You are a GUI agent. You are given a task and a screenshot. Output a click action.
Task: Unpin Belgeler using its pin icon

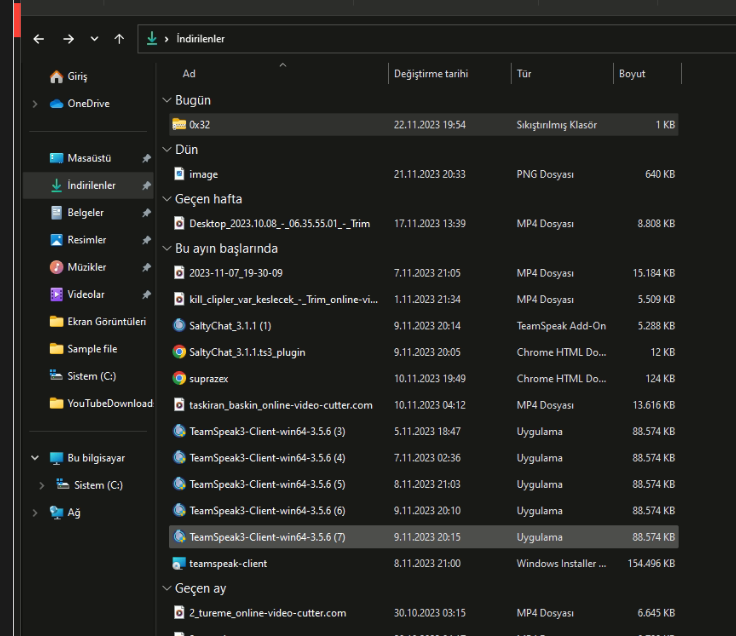coord(146,213)
